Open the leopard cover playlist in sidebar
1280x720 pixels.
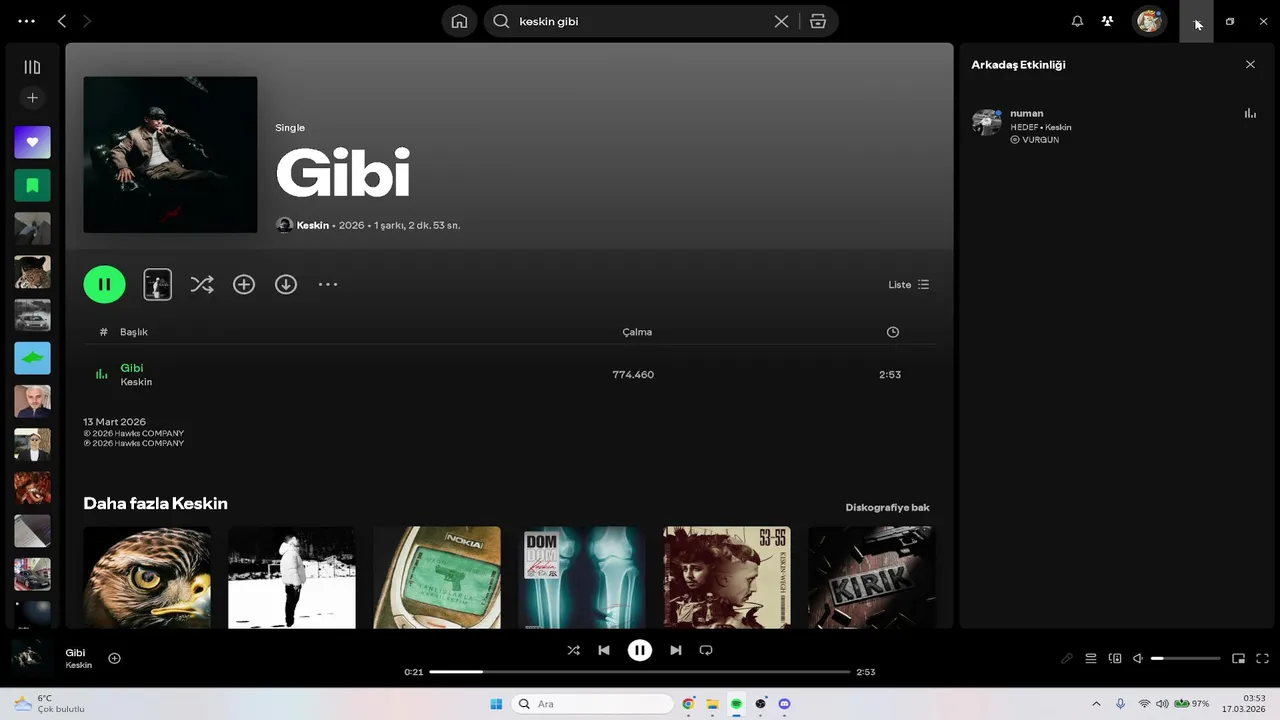coord(32,272)
